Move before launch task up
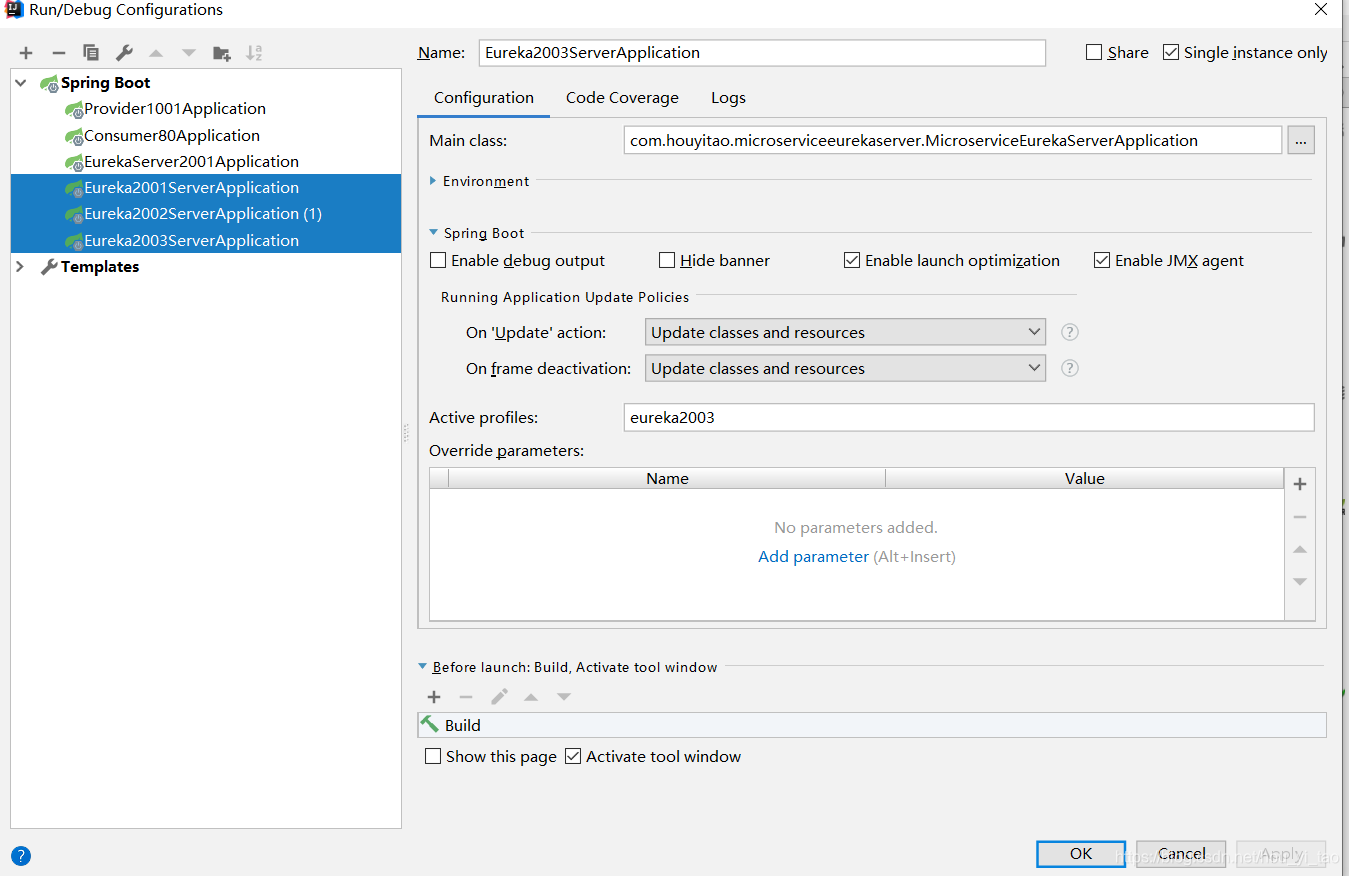 pos(531,697)
